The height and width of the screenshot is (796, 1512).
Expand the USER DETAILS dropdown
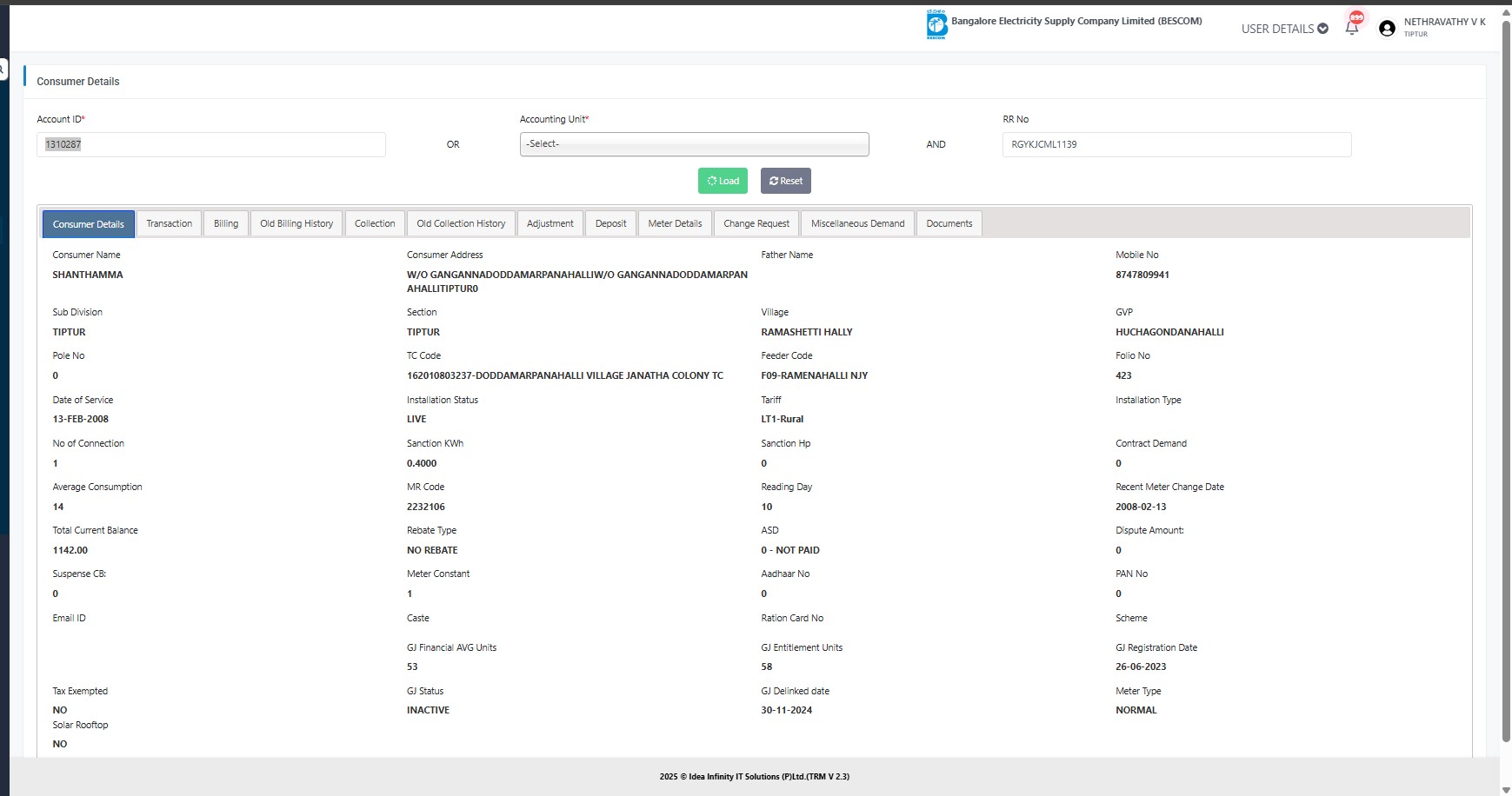pos(1284,29)
